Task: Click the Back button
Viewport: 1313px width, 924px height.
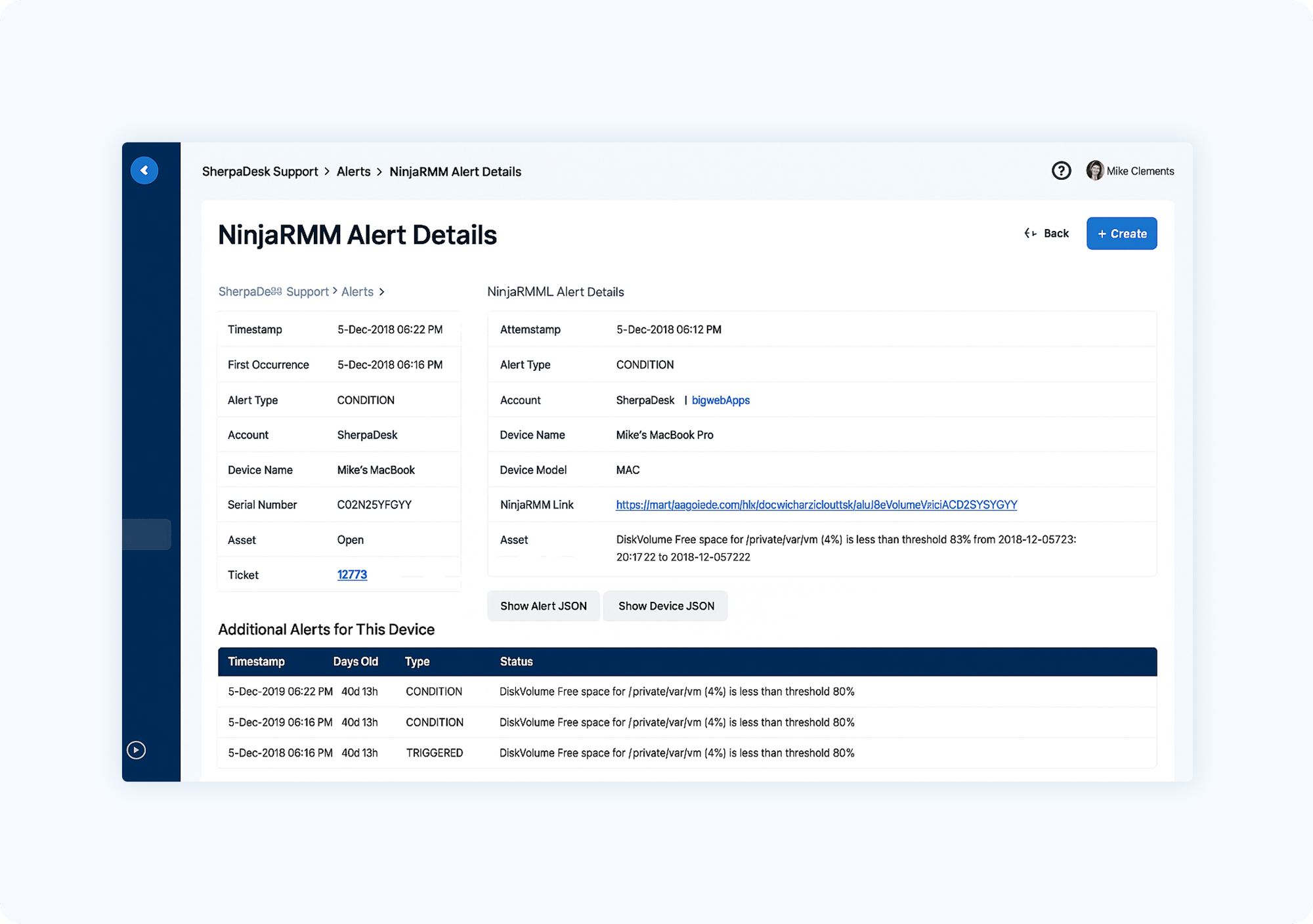Action: (1046, 234)
